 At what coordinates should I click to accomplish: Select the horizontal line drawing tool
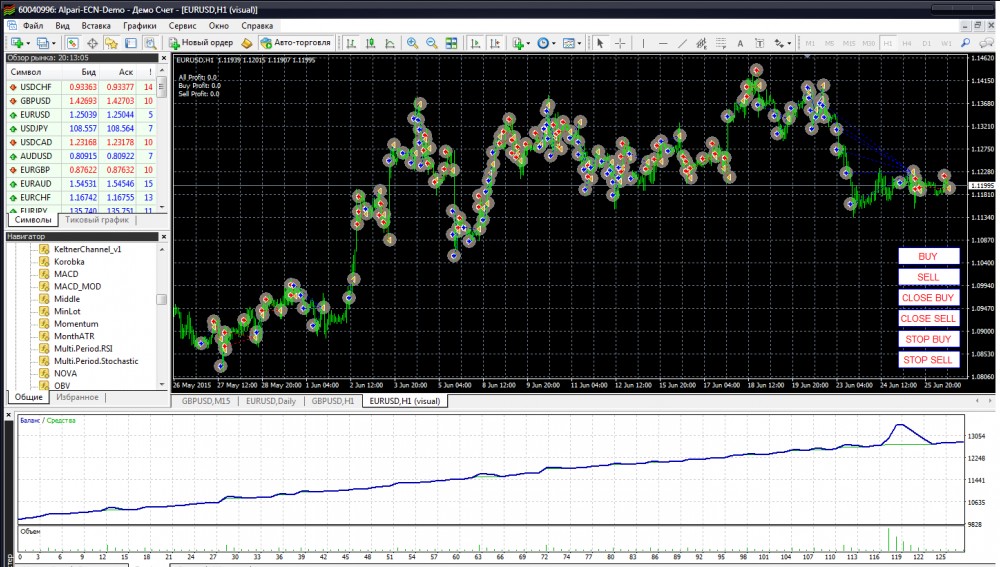click(662, 43)
